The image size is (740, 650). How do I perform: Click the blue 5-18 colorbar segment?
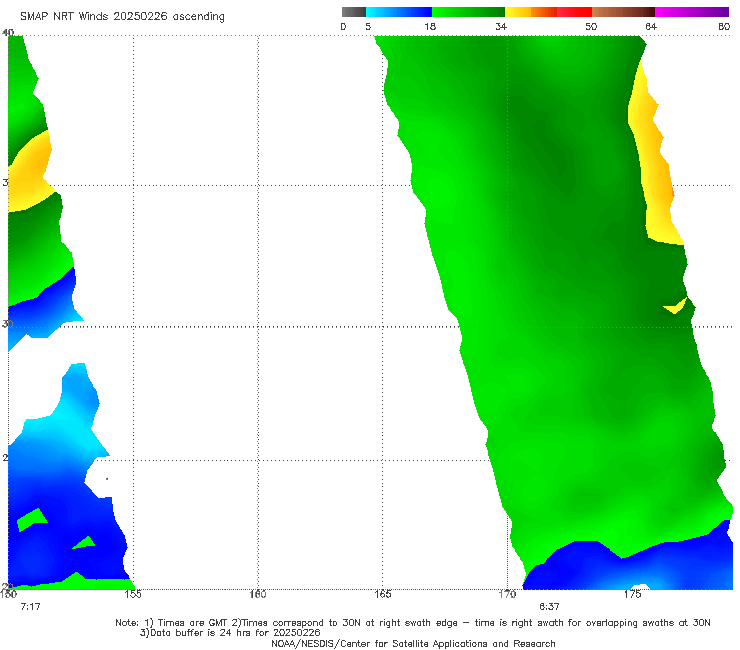(399, 12)
